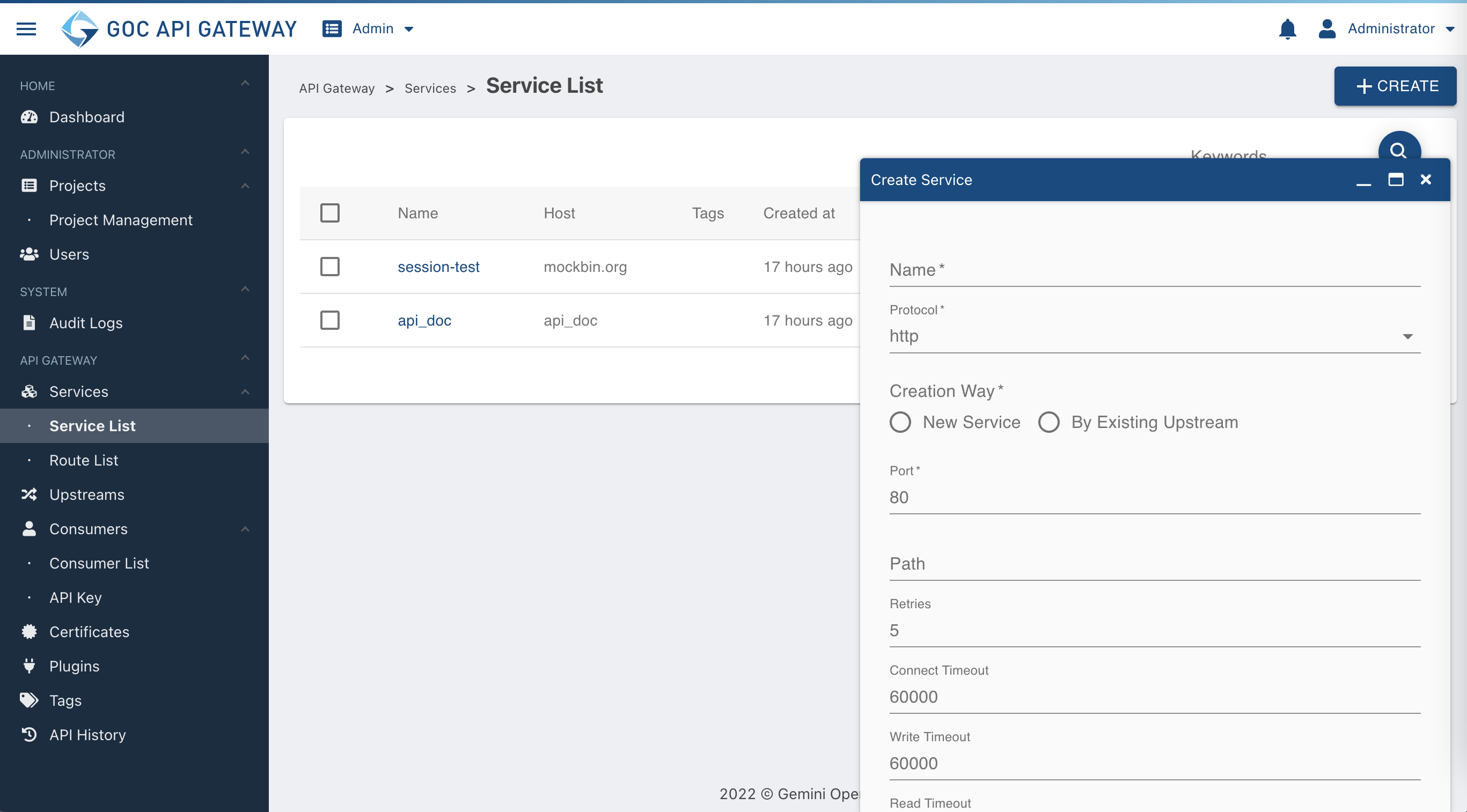
Task: Open the api_doc service link
Action: [424, 320]
